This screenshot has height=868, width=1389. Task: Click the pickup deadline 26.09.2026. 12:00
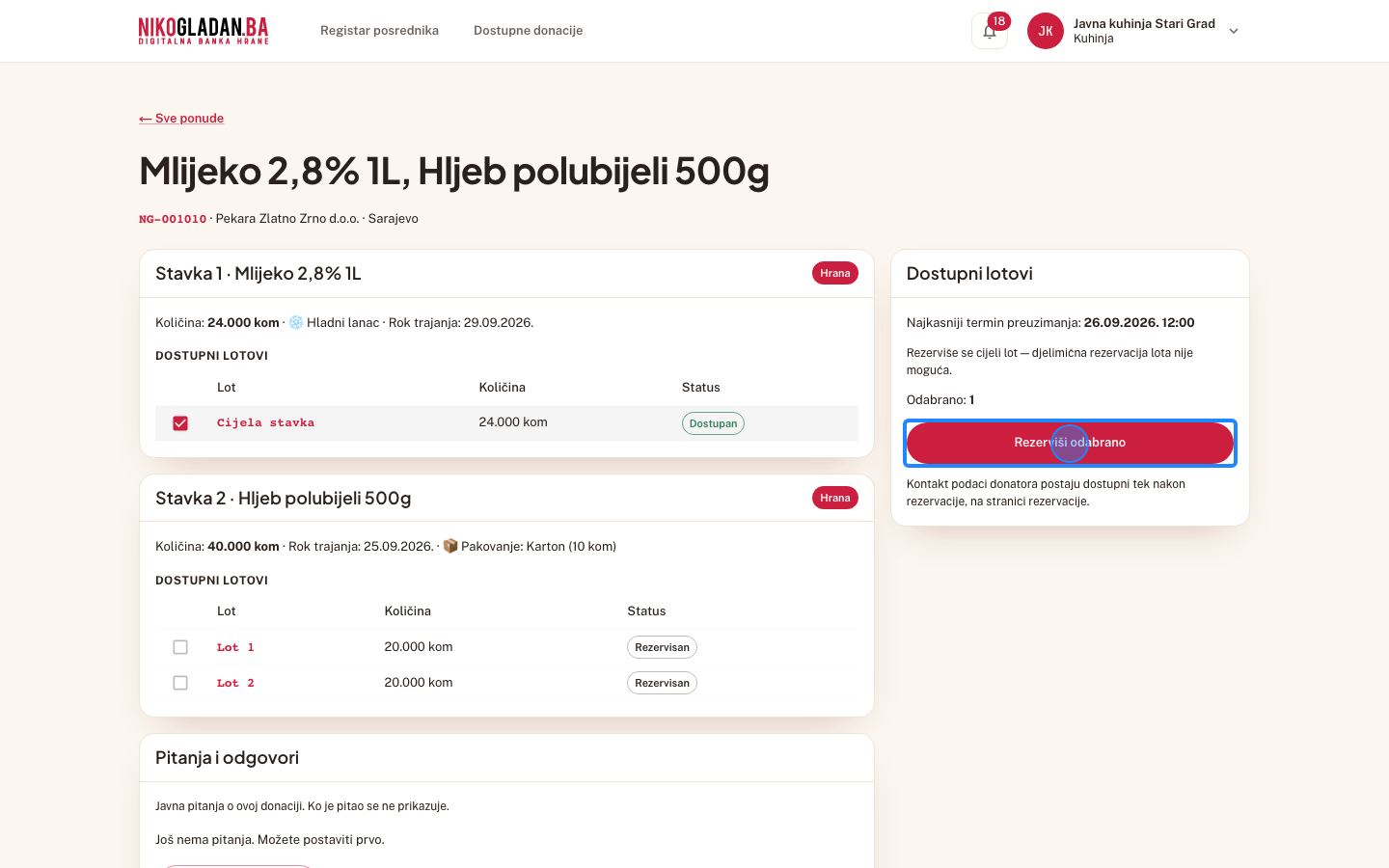pos(1139,322)
